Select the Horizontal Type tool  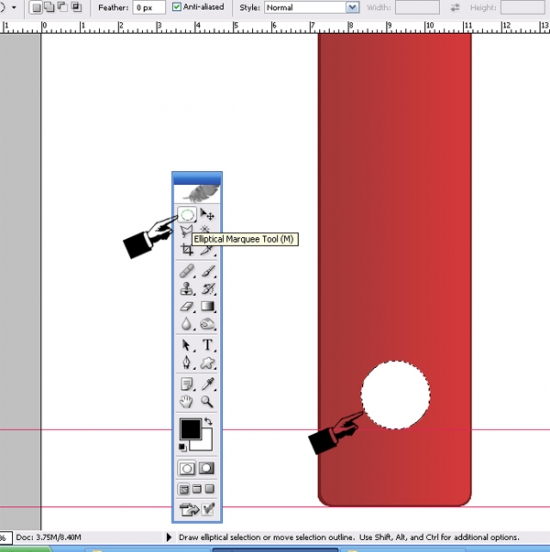coord(208,345)
